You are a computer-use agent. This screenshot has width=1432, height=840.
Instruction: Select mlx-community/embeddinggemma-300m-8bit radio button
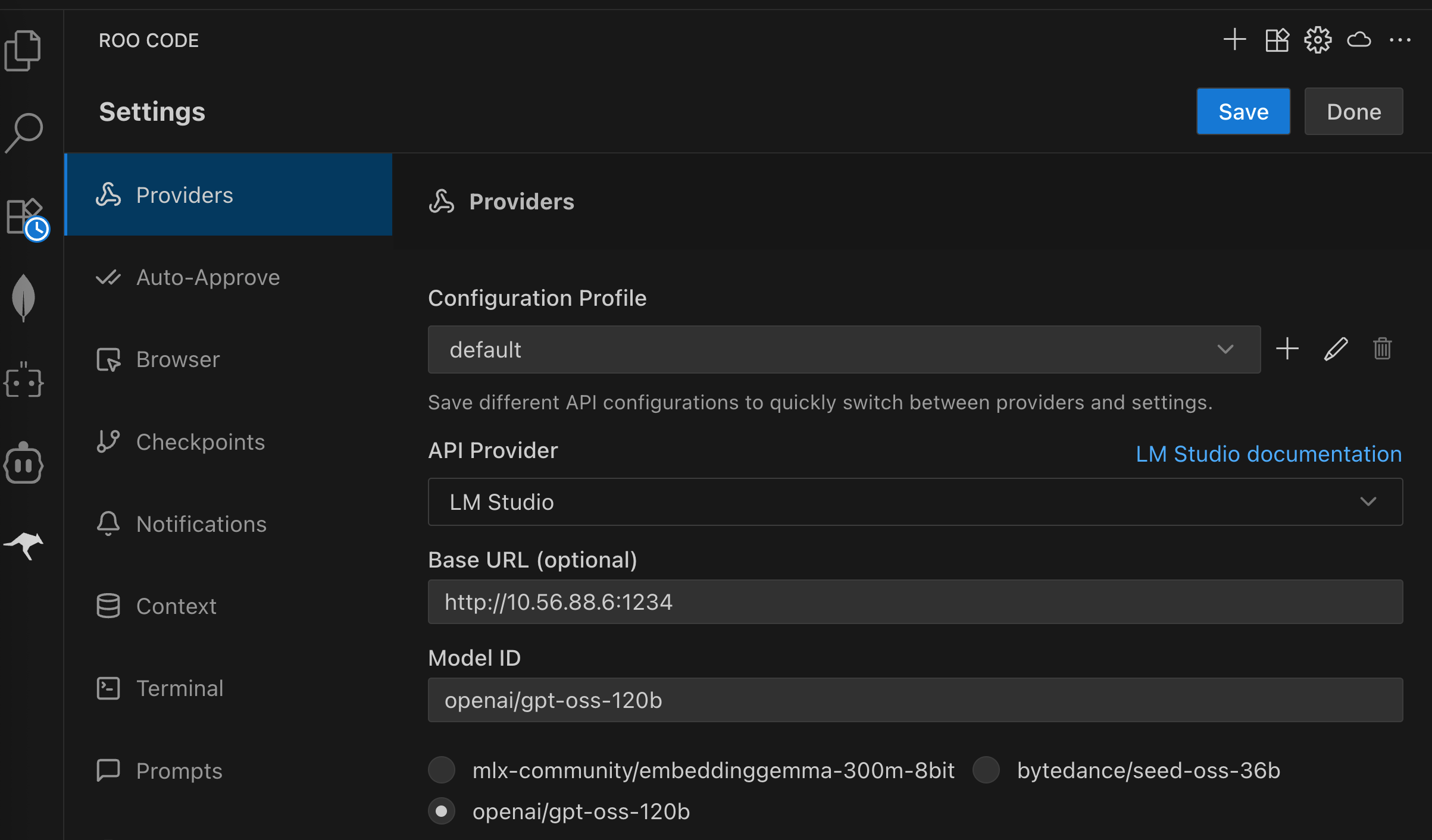coord(442,770)
